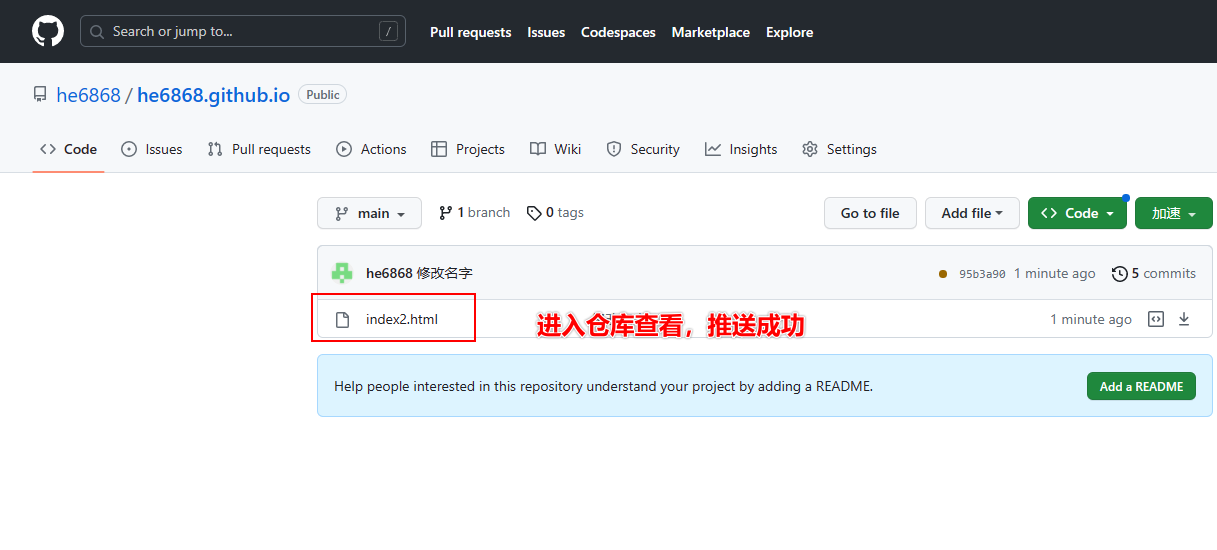Viewport: 1217px width, 550px height.
Task: Download index2.html with the download icon
Action: tap(1184, 320)
